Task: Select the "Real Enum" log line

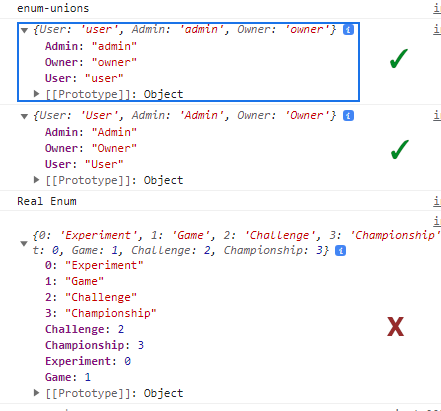Action: click(x=47, y=201)
